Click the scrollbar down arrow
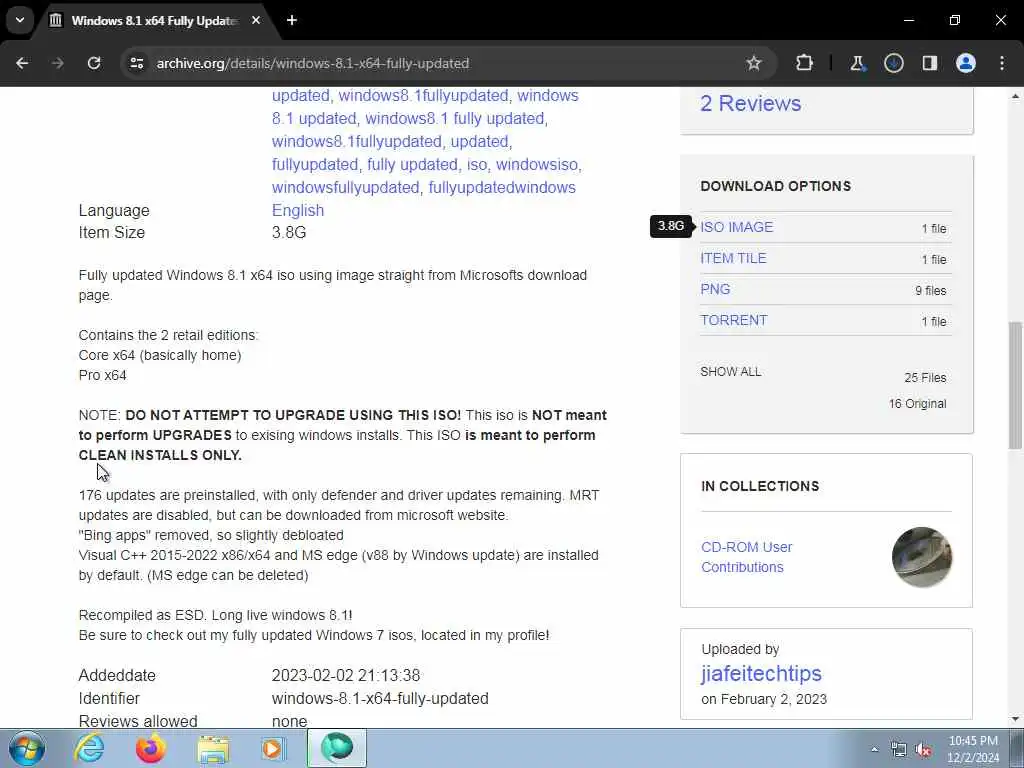 pos(1015,719)
